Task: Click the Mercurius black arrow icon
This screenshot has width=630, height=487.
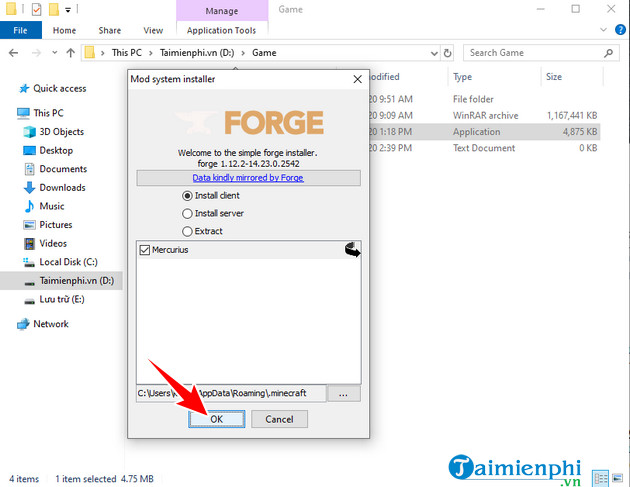Action: [352, 250]
